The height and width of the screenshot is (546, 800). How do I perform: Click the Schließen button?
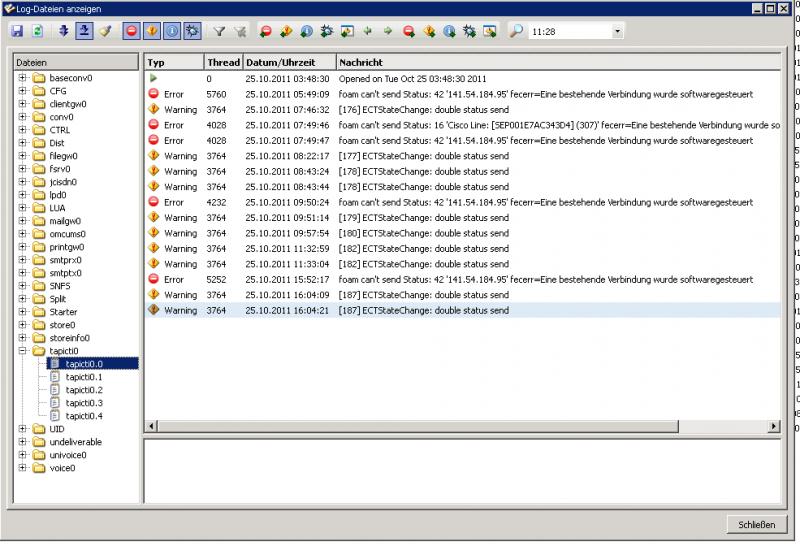[756, 525]
